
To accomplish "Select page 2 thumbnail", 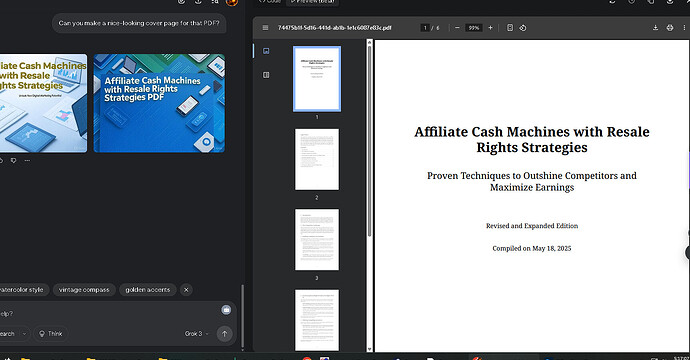I will (x=317, y=159).
